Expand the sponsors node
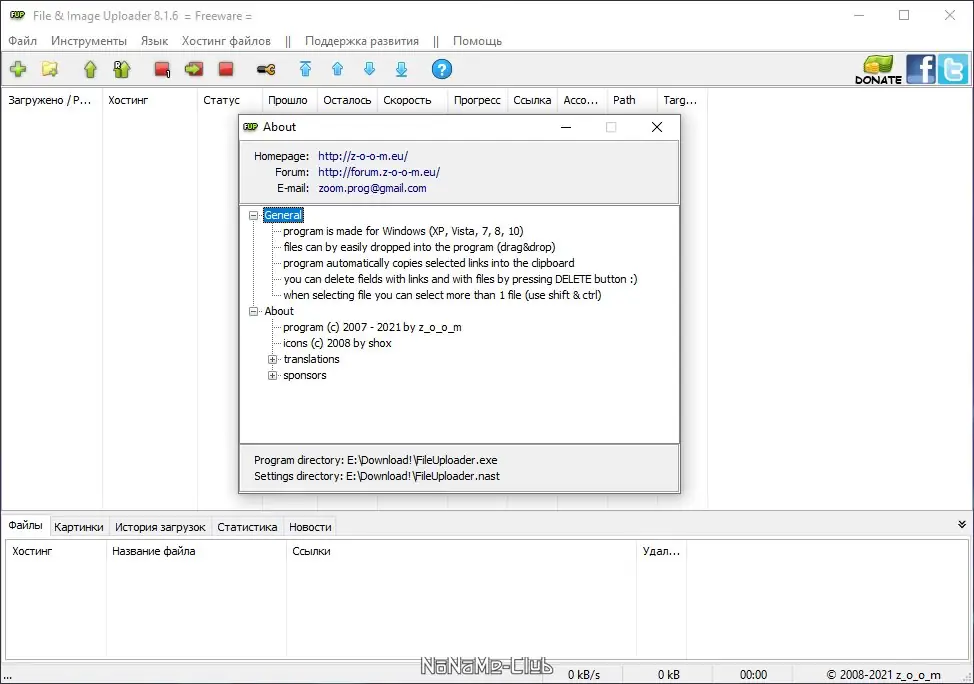The image size is (974, 684). 272,375
